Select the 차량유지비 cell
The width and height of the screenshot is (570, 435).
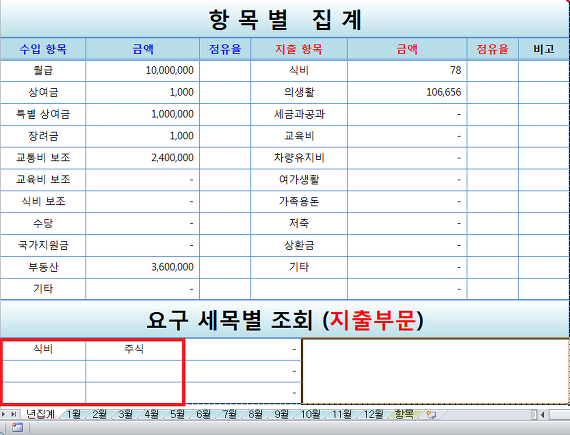pos(299,158)
